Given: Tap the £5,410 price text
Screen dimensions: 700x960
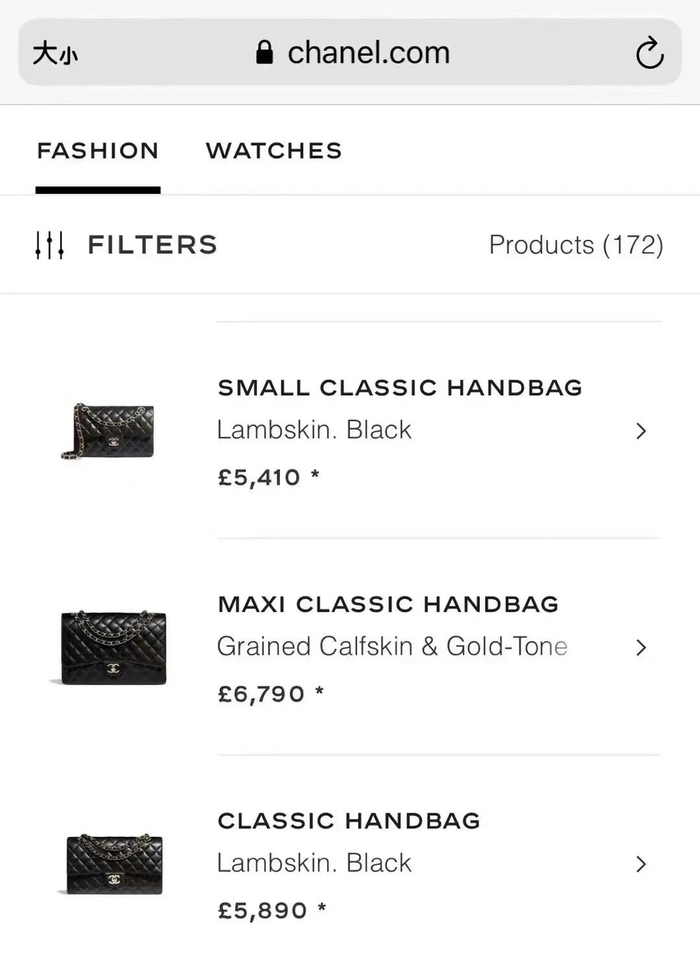Looking at the screenshot, I should click(x=259, y=477).
